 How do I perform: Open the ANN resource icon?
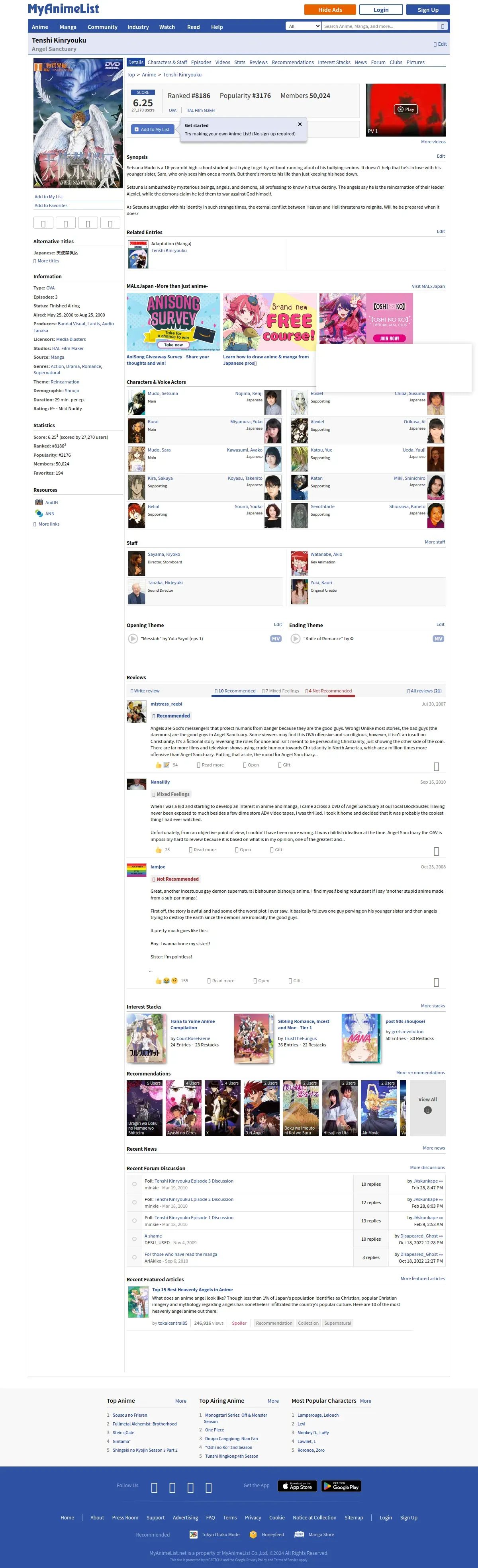[x=39, y=513]
